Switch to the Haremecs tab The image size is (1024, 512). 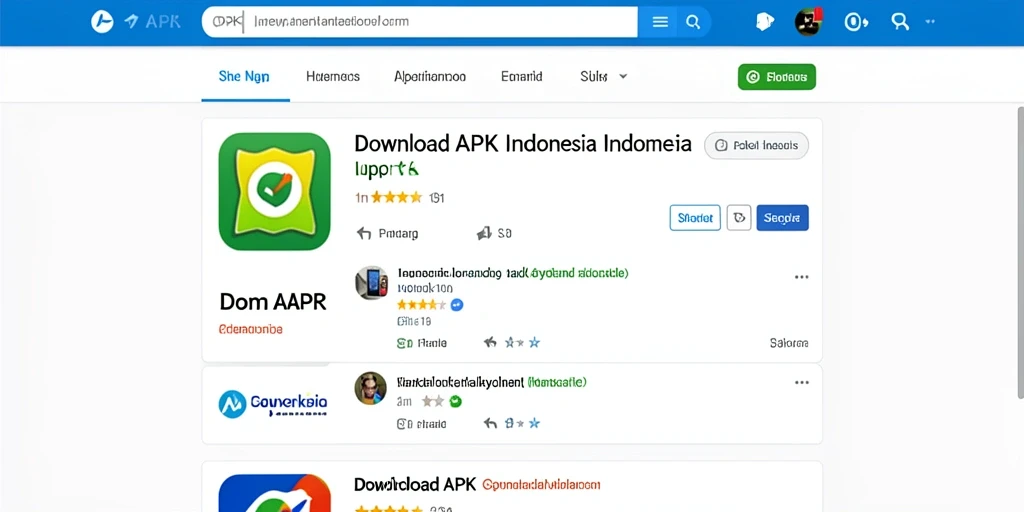click(x=333, y=76)
